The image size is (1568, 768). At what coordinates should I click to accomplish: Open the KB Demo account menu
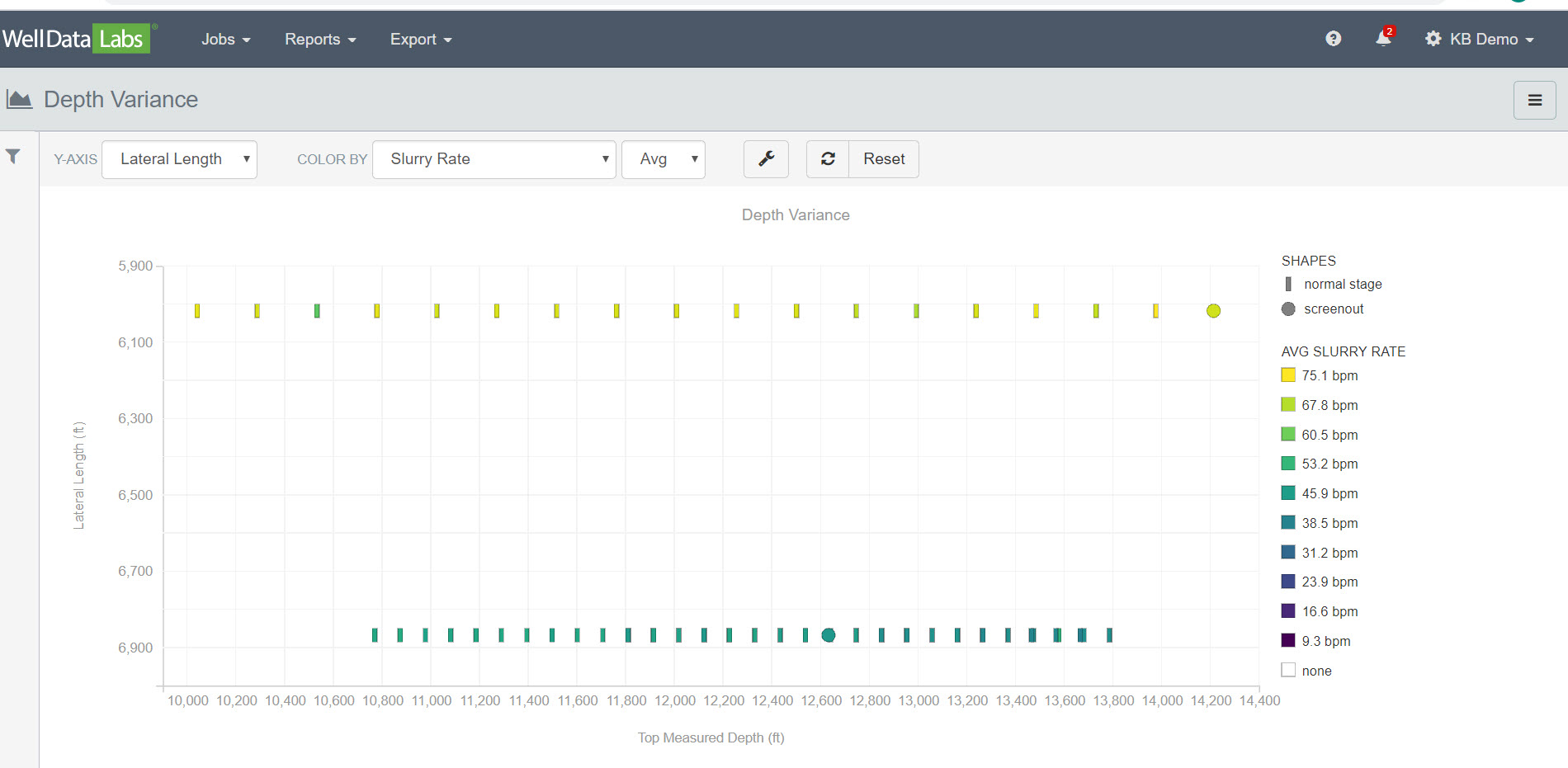[1481, 40]
